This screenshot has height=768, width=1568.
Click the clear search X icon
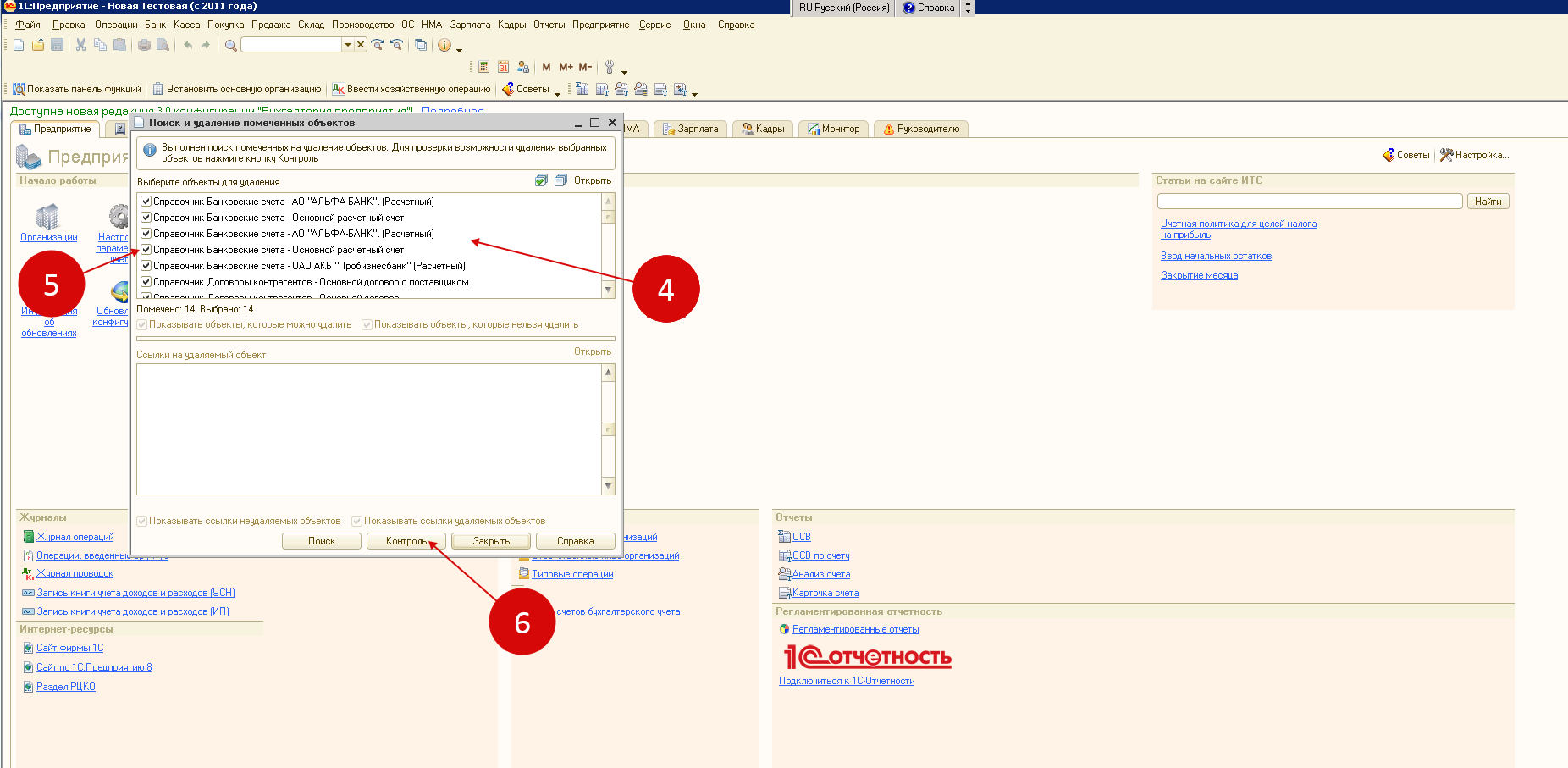point(361,45)
